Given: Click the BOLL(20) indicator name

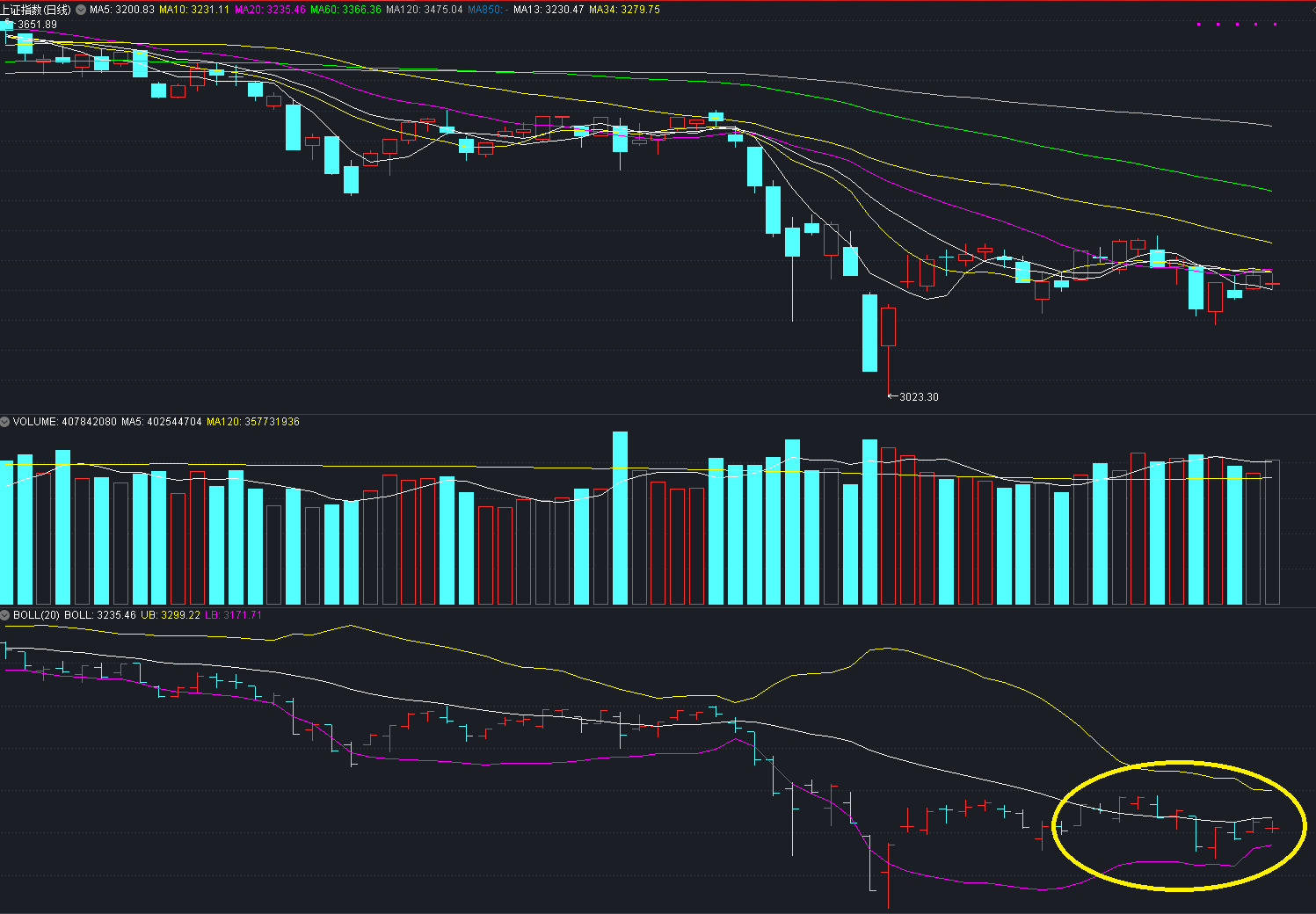Looking at the screenshot, I should click(x=36, y=615).
